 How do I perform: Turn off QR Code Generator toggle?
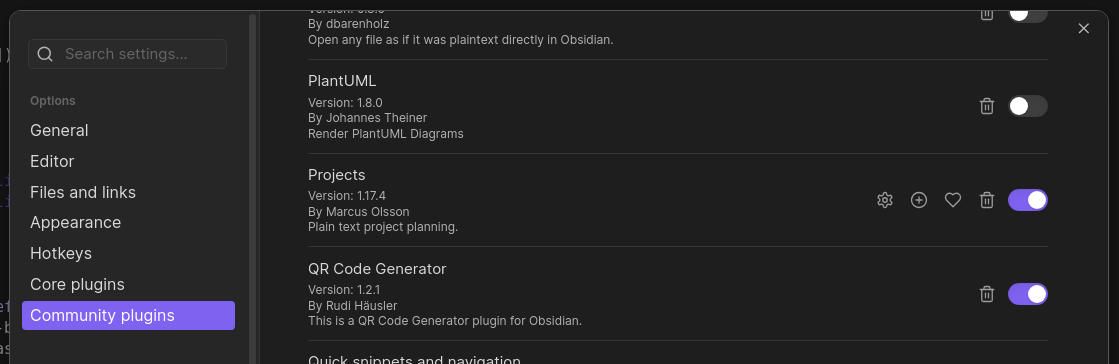(1028, 293)
